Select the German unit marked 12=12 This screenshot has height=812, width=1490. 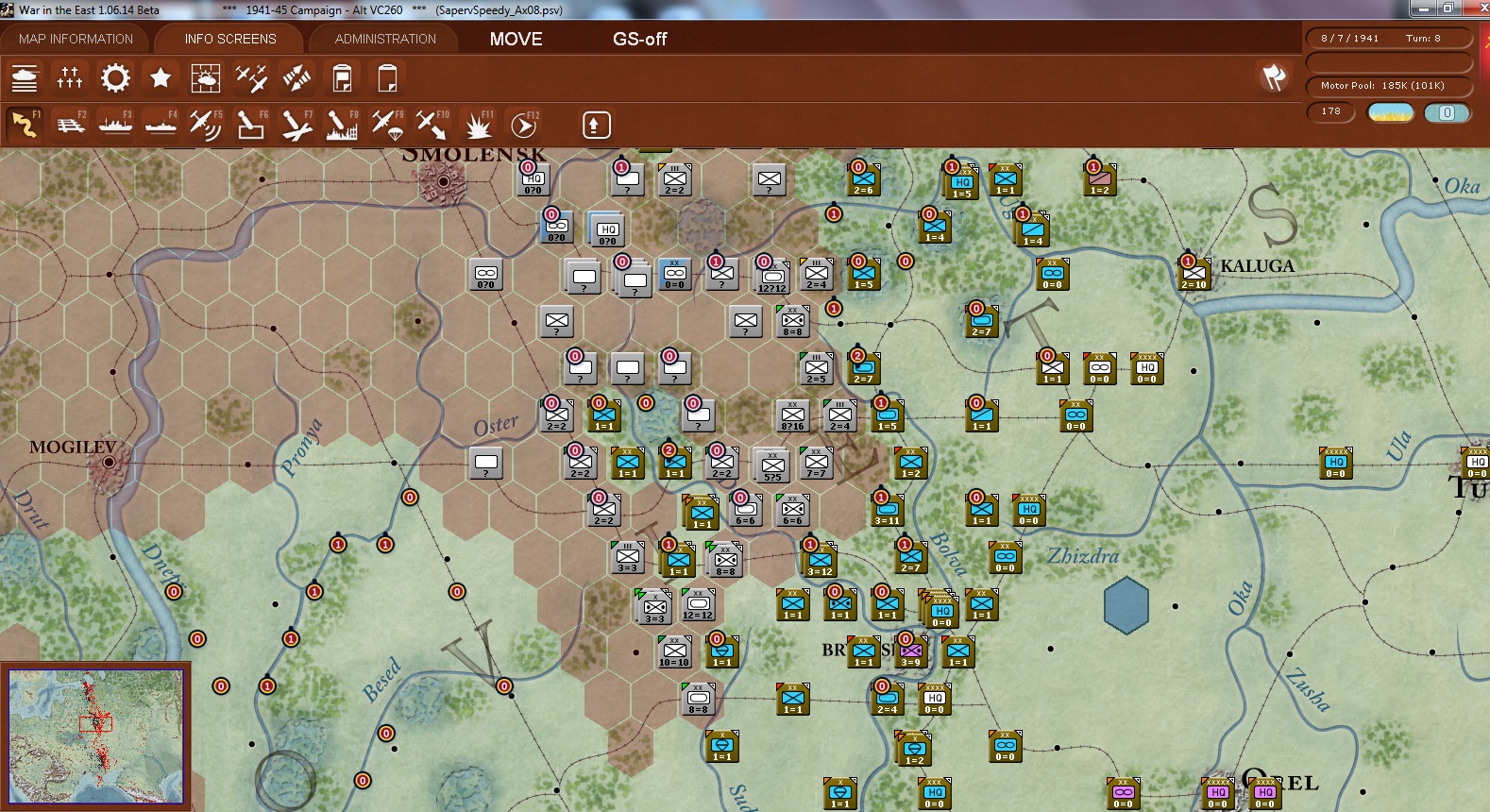coord(698,604)
